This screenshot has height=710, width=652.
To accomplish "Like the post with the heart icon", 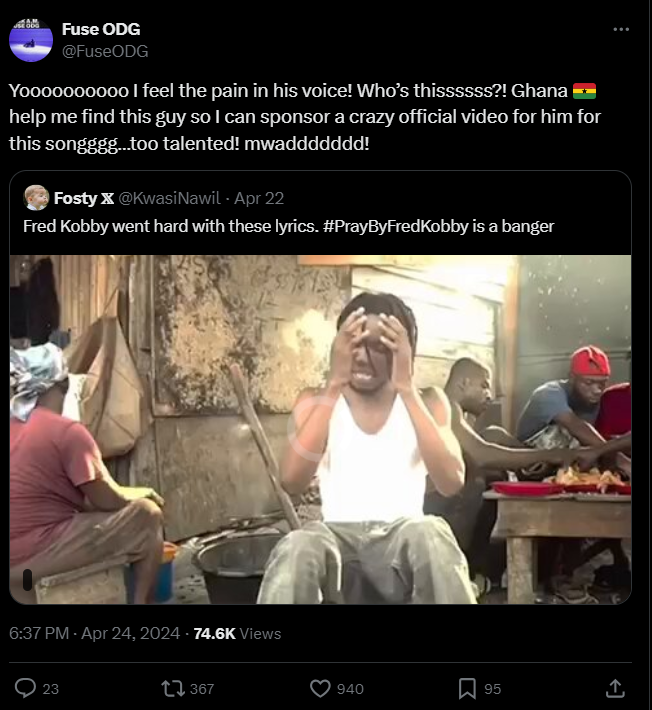I will 320,688.
